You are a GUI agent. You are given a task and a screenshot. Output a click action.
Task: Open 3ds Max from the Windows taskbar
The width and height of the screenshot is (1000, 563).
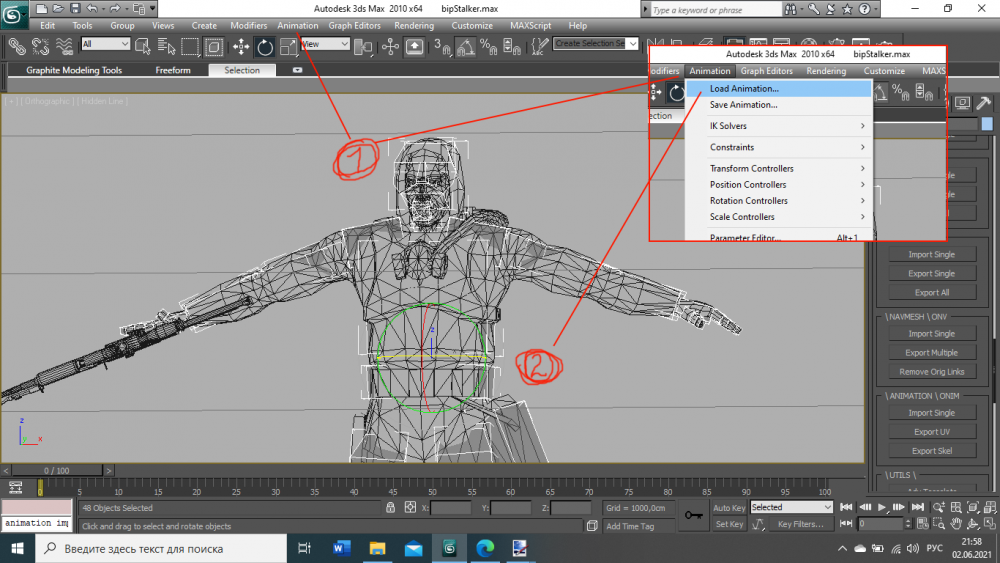pyautogui.click(x=450, y=548)
